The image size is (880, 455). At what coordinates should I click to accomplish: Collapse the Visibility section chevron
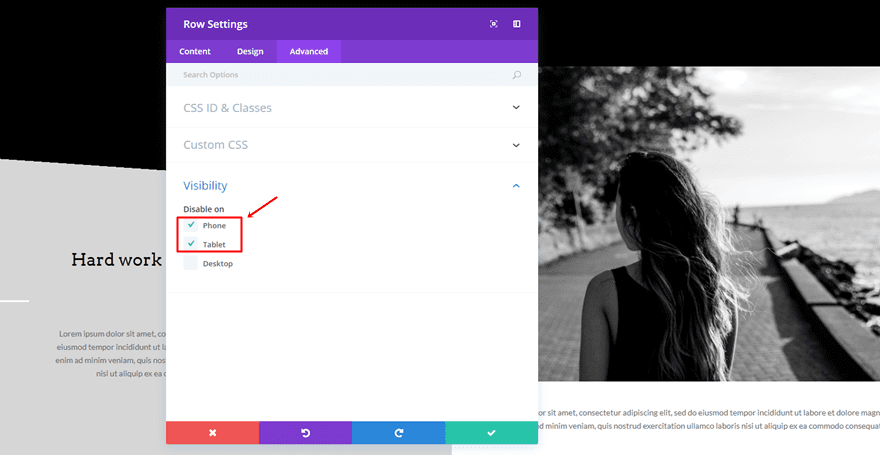coord(516,186)
